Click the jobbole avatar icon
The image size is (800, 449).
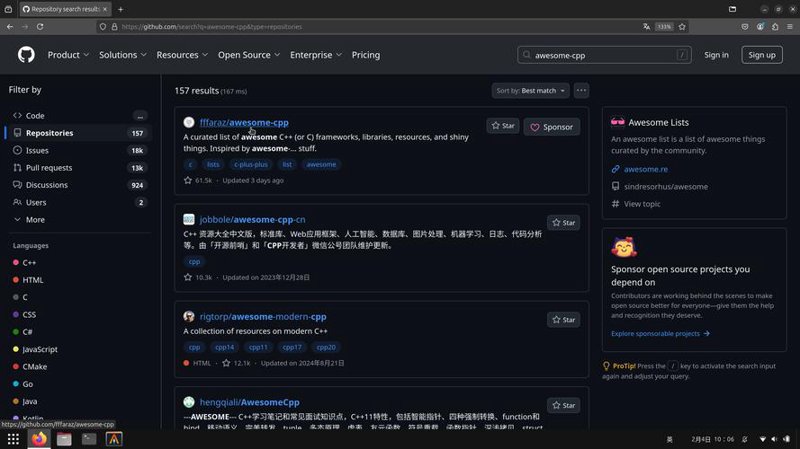click(x=189, y=219)
